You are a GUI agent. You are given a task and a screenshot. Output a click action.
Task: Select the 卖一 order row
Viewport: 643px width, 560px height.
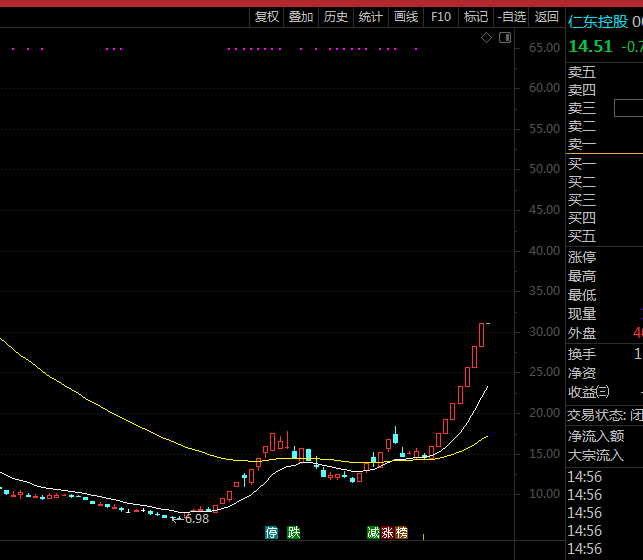click(x=604, y=144)
